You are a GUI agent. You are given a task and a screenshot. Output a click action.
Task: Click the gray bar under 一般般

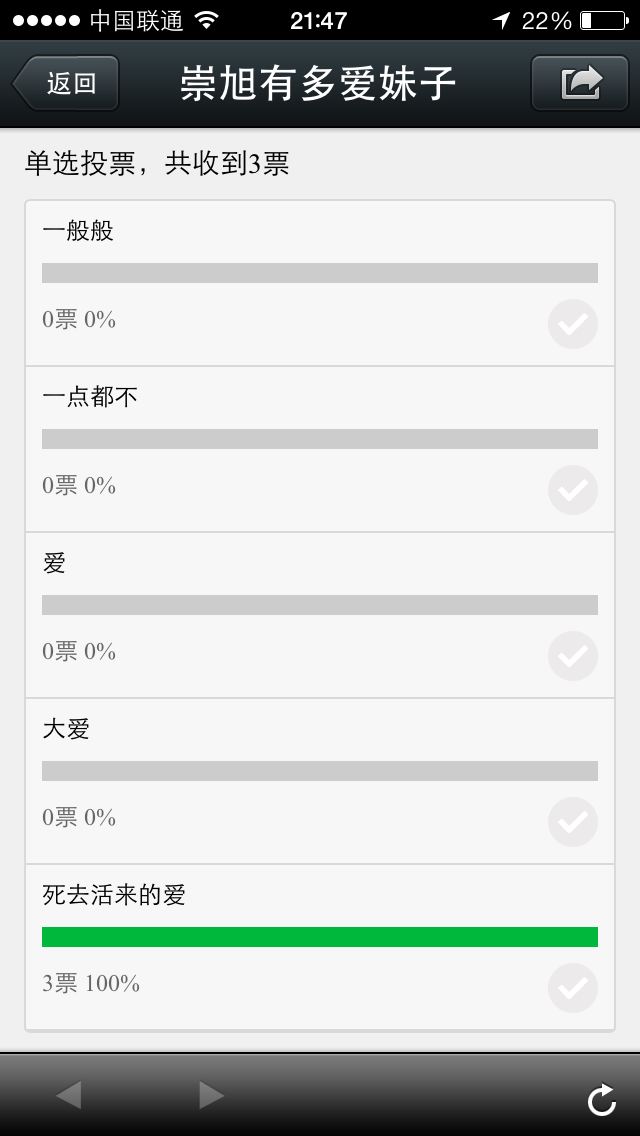pos(320,273)
